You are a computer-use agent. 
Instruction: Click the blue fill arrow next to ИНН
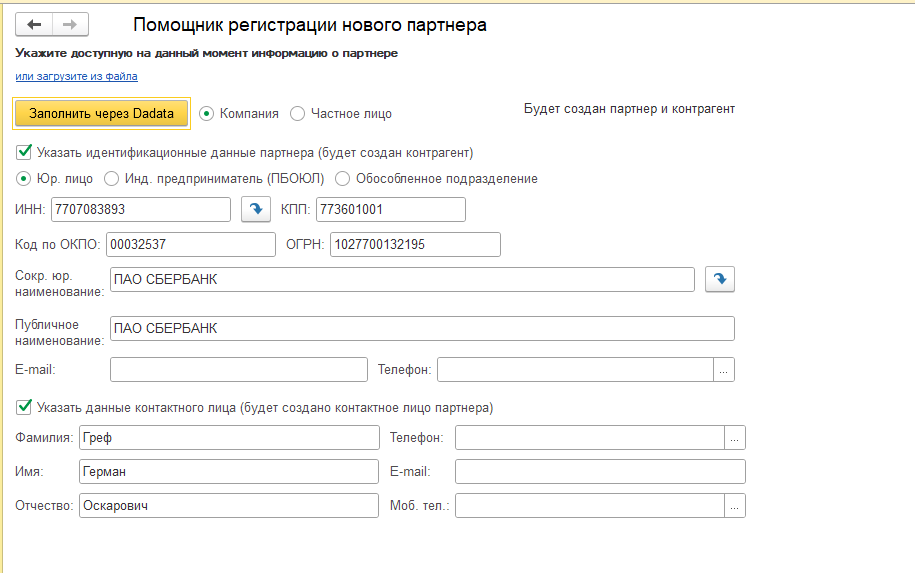click(x=256, y=209)
